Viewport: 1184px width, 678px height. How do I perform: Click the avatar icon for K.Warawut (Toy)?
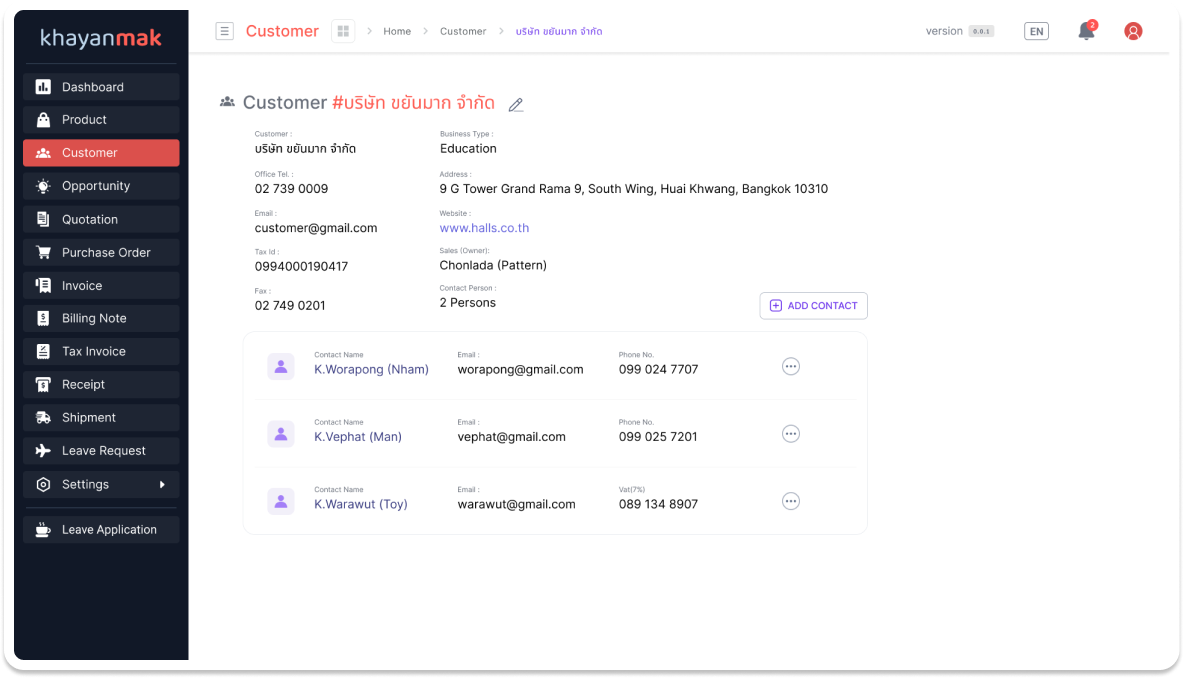pyautogui.click(x=281, y=501)
